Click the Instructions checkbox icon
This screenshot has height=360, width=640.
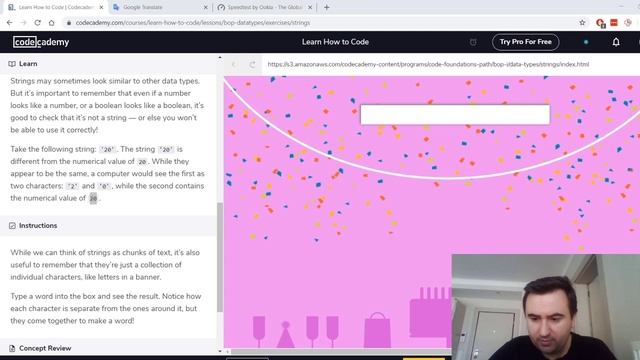click(x=12, y=225)
